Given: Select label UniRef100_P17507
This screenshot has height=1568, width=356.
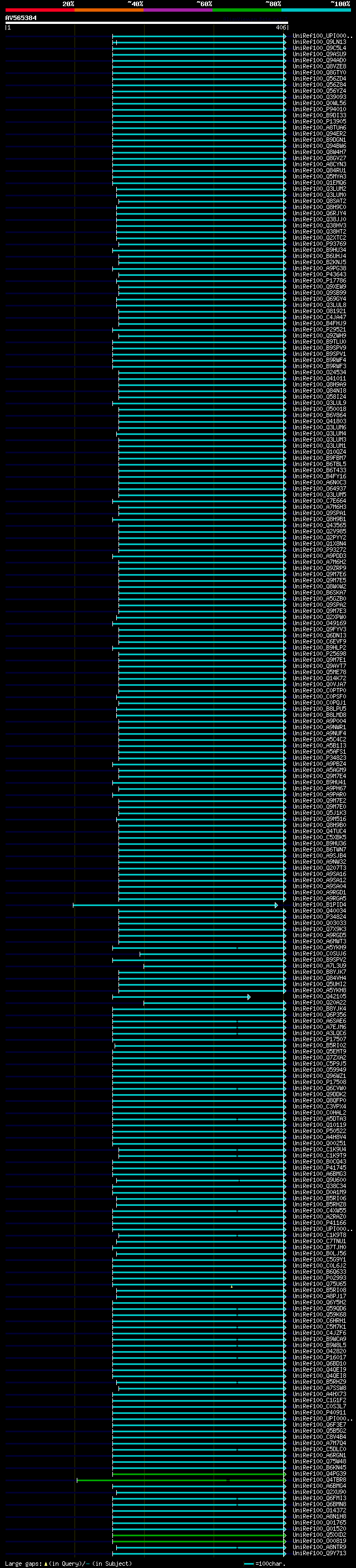Looking at the screenshot, I should click(319, 1039).
